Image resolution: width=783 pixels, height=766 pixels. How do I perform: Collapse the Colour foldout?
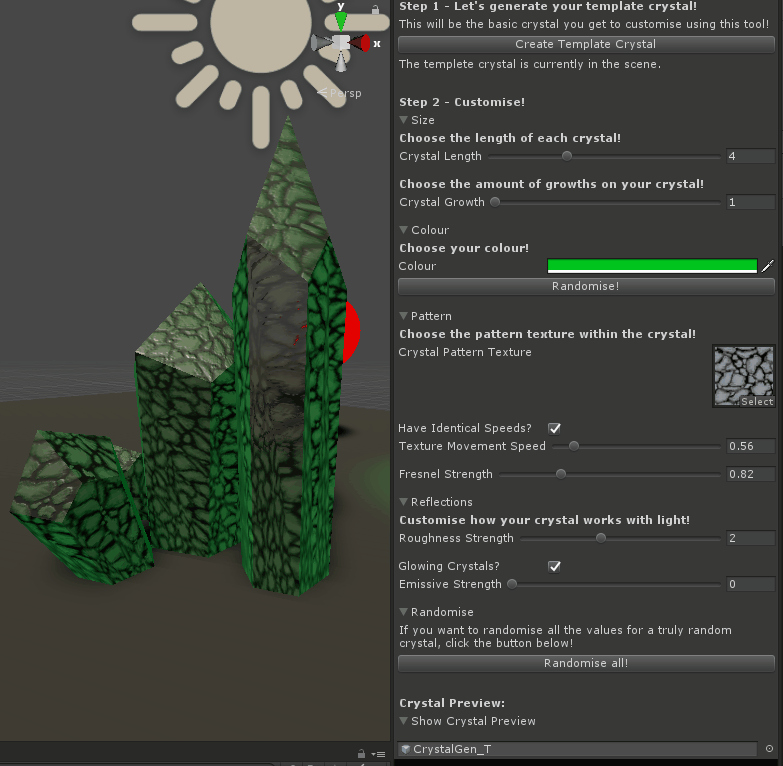click(x=403, y=230)
